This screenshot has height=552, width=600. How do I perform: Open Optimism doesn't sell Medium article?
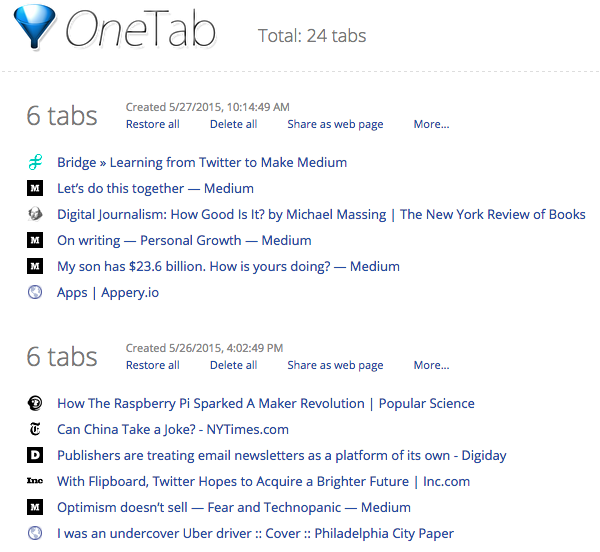pos(234,508)
